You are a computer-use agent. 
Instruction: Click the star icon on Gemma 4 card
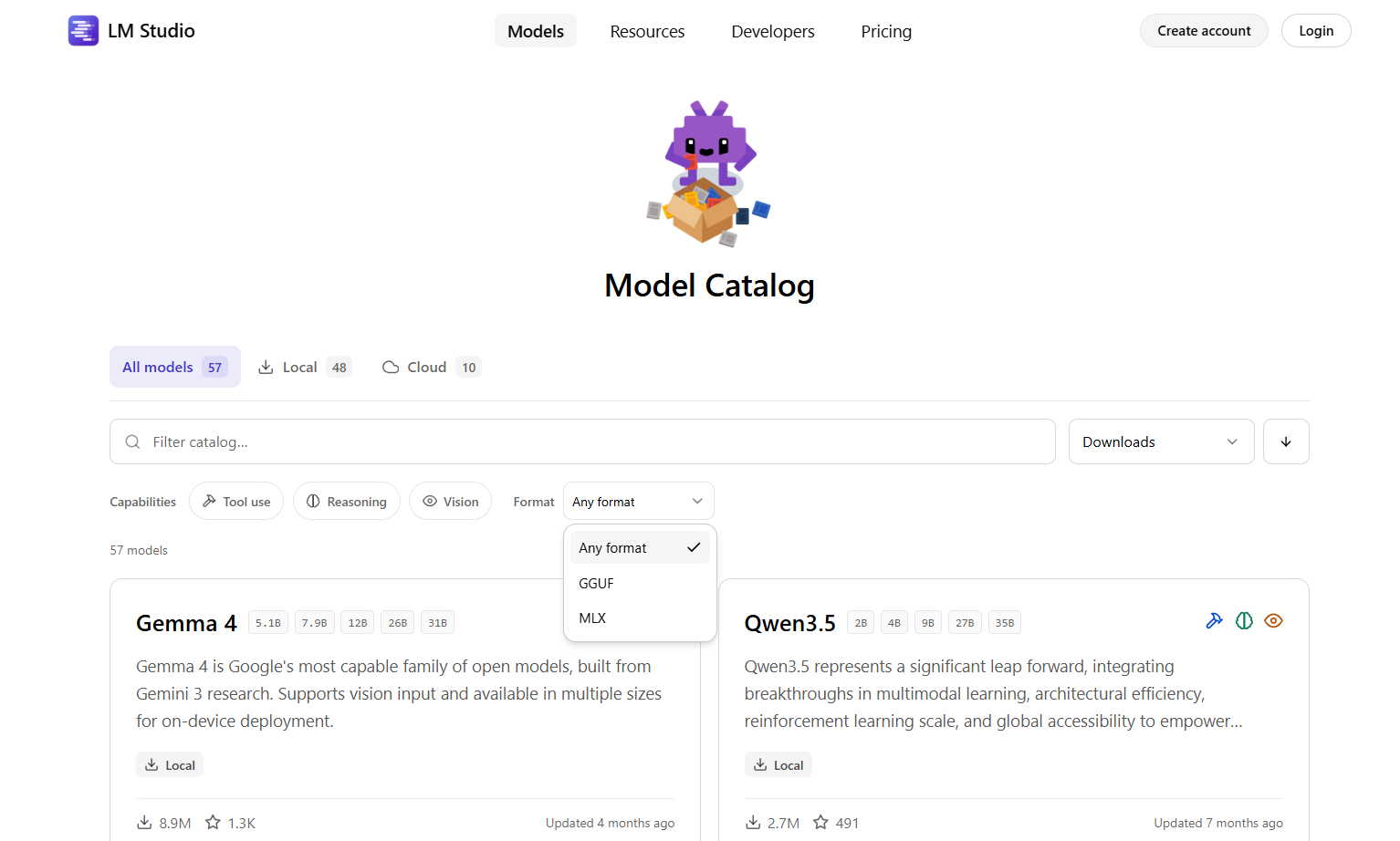click(x=213, y=822)
